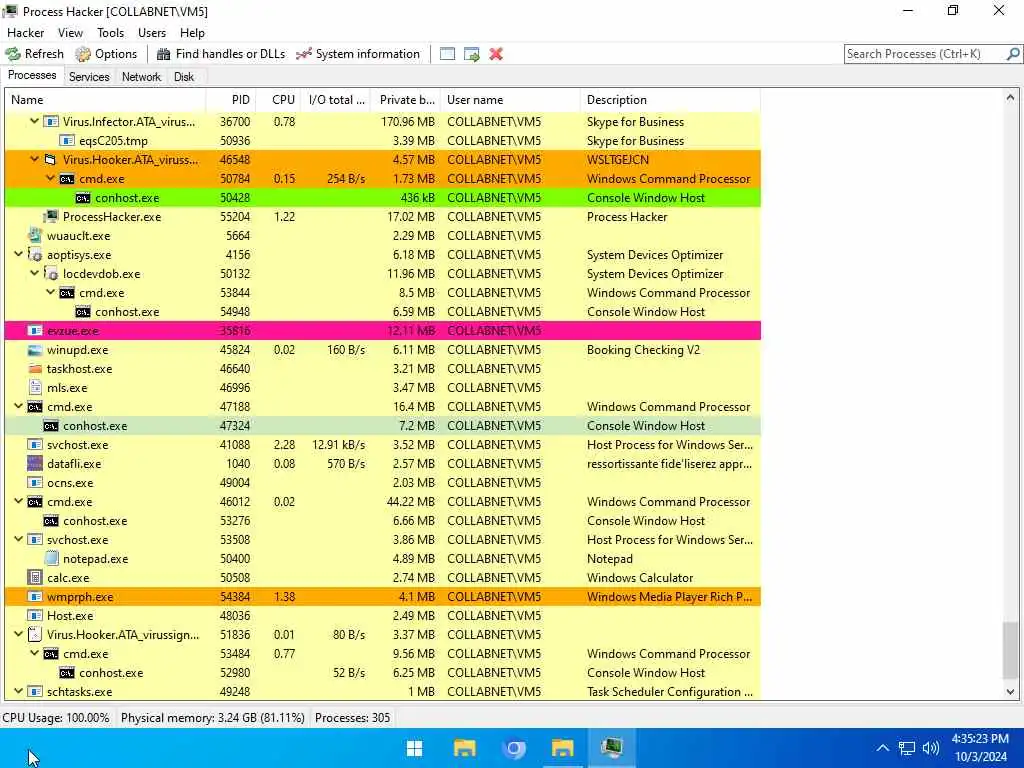Switch to the Disk tab
This screenshot has height=768, width=1024.
pyautogui.click(x=184, y=77)
